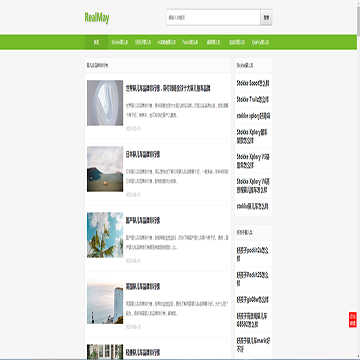
Task: Open the lake and clouds article thumbnail
Action: 105,169
